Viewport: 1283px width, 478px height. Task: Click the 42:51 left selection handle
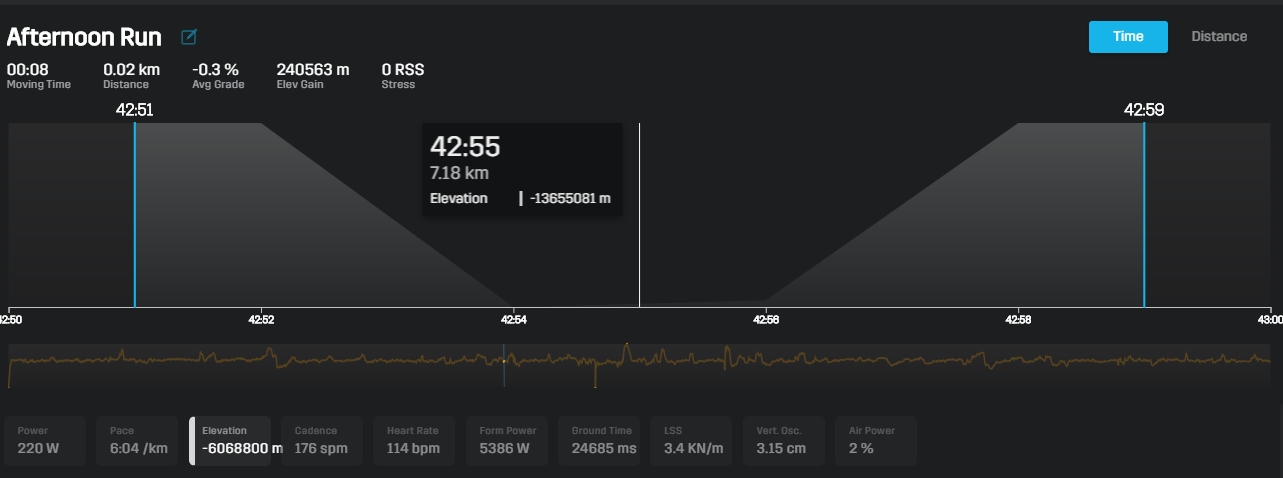point(135,215)
